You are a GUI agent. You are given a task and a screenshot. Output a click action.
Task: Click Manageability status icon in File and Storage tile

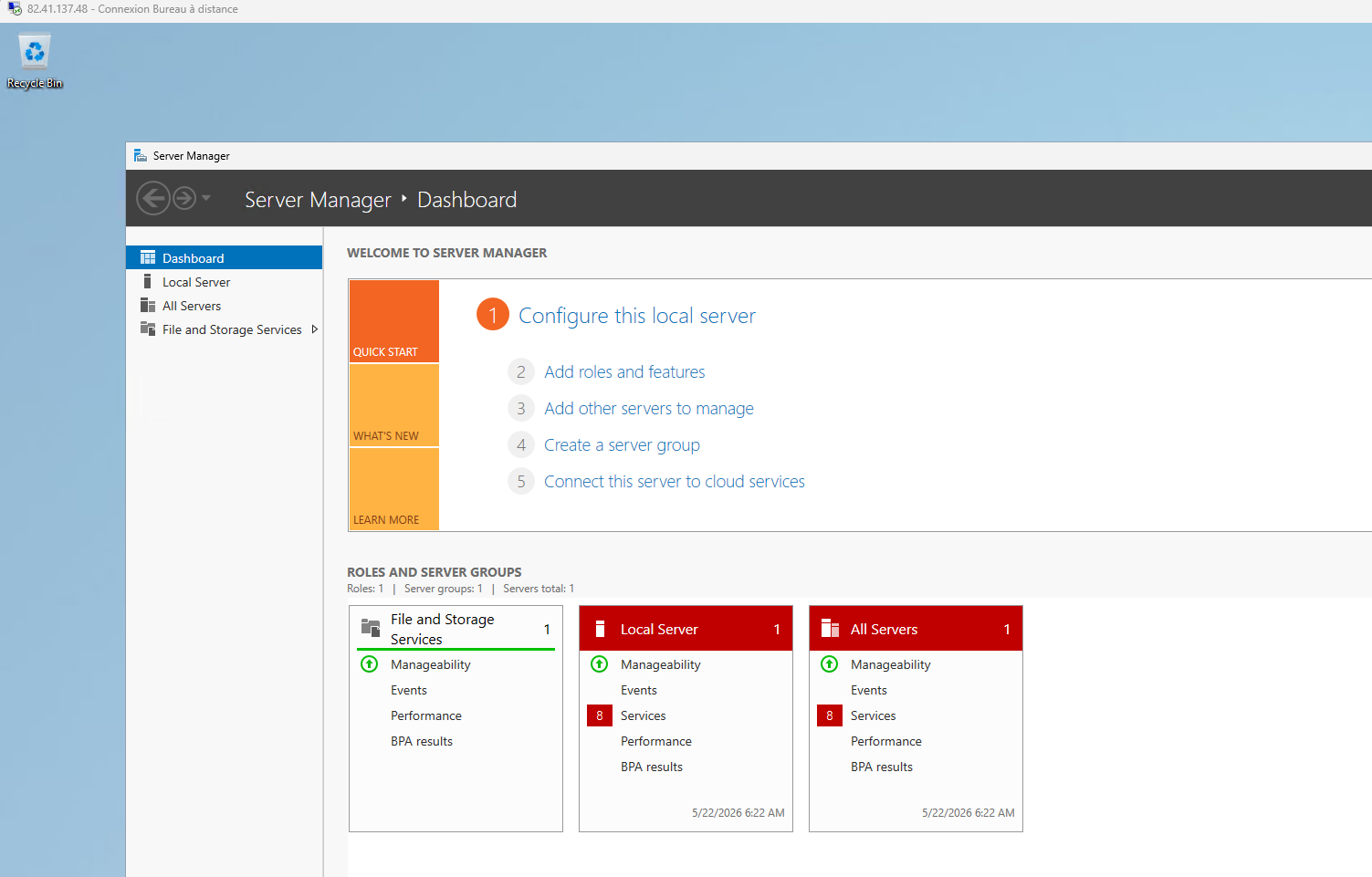[370, 664]
